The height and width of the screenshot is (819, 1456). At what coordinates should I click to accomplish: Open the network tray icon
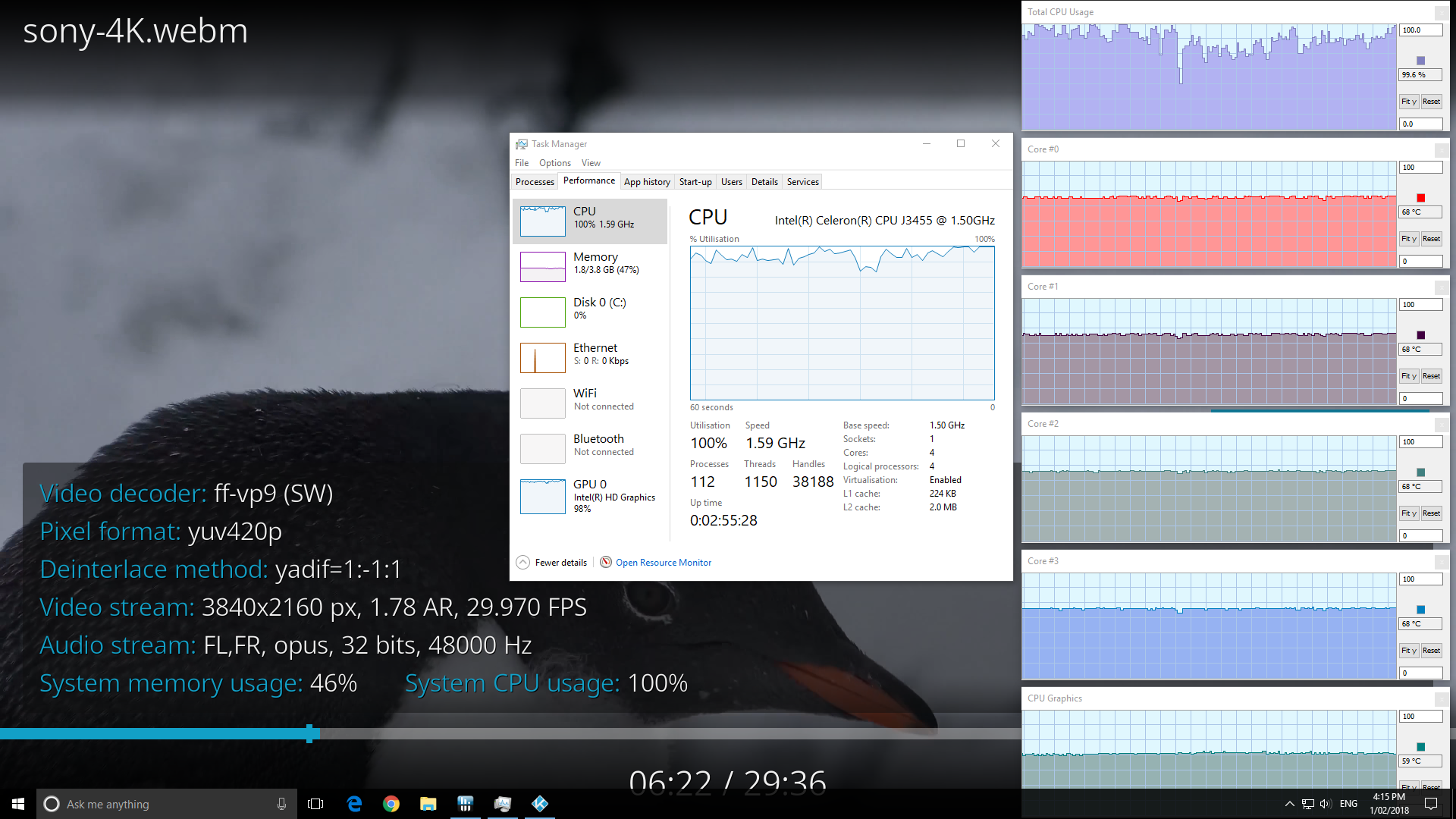[1308, 804]
